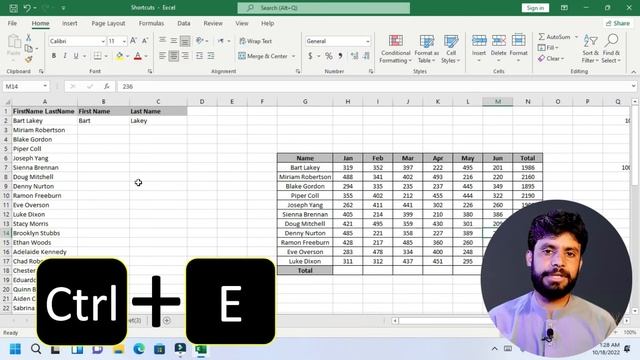Open Windows Start menu
Viewport: 640px width, 360px height.
click(x=15, y=349)
